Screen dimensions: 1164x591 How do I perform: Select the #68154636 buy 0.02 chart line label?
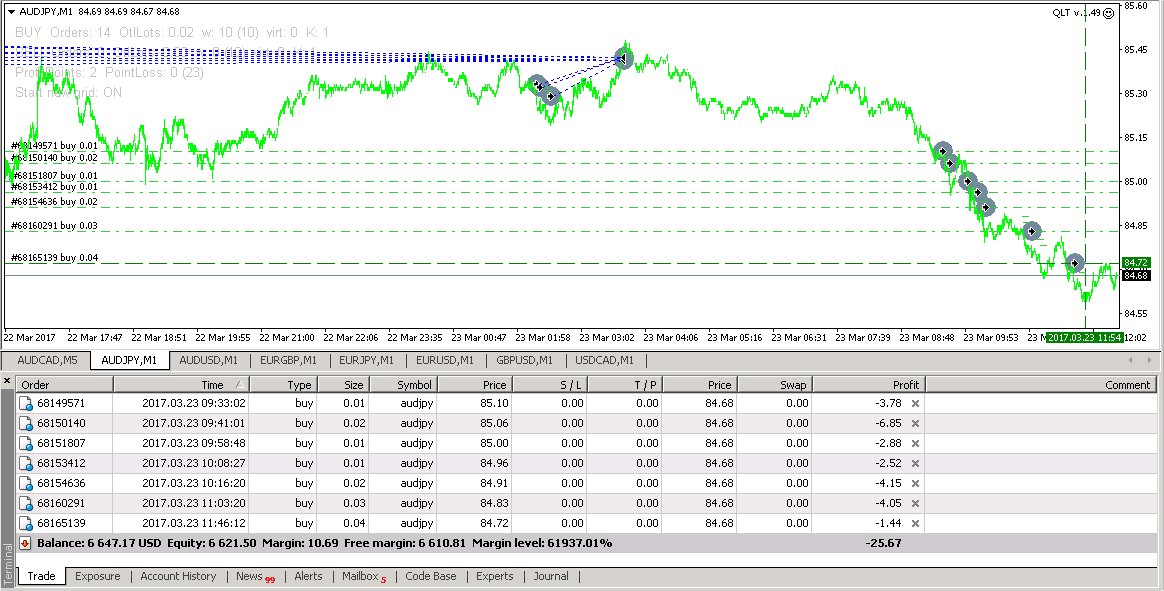click(53, 201)
